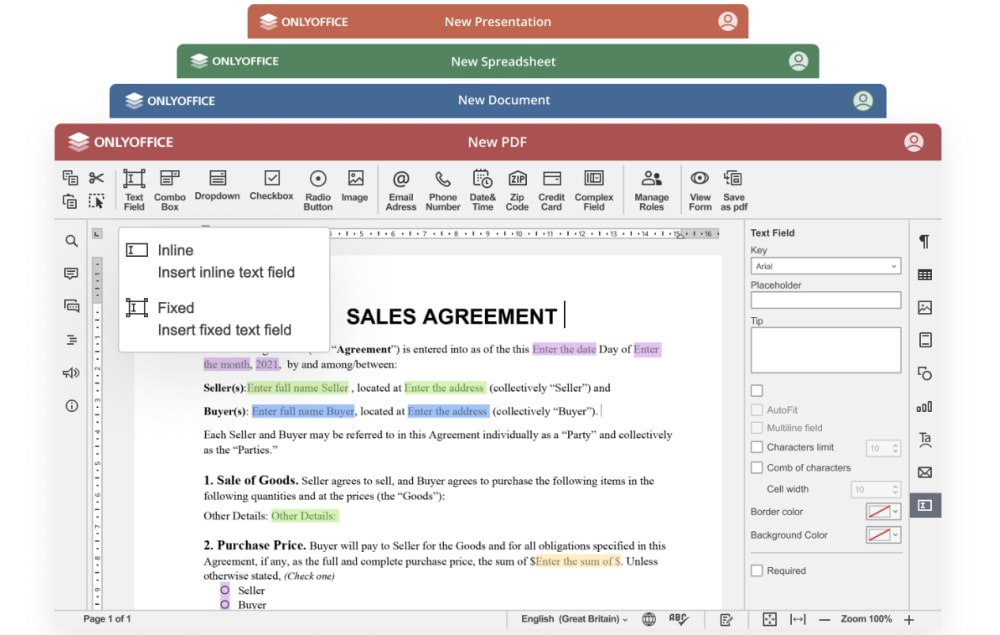
Task: Bring the New Presentation window forward
Action: click(497, 22)
